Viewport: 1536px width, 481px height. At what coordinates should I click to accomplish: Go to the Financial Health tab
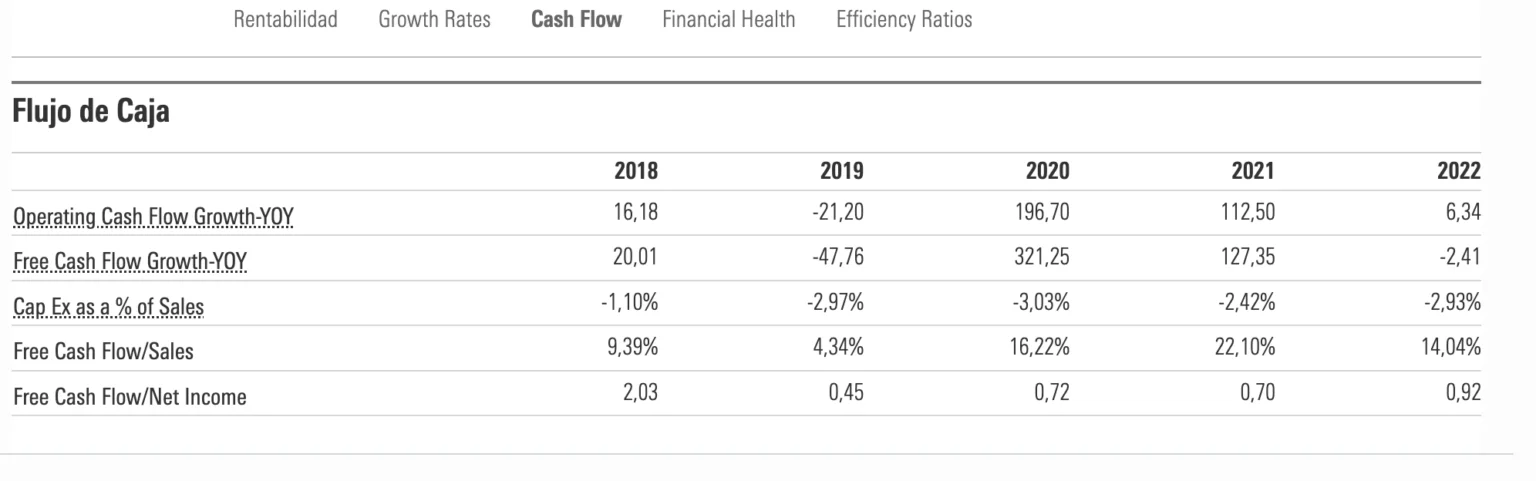point(728,19)
